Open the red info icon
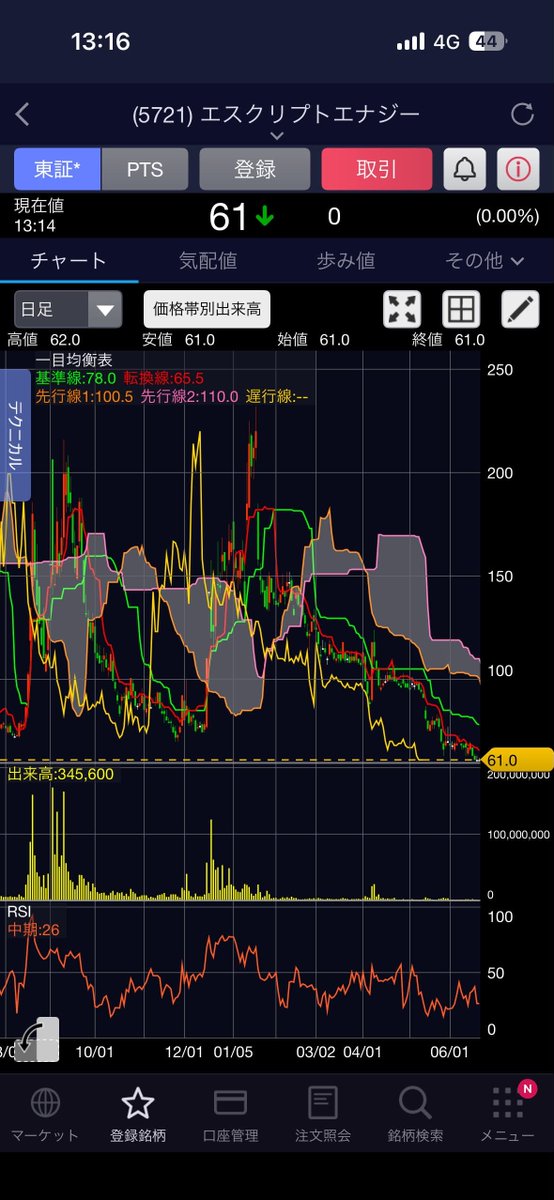 (517, 169)
